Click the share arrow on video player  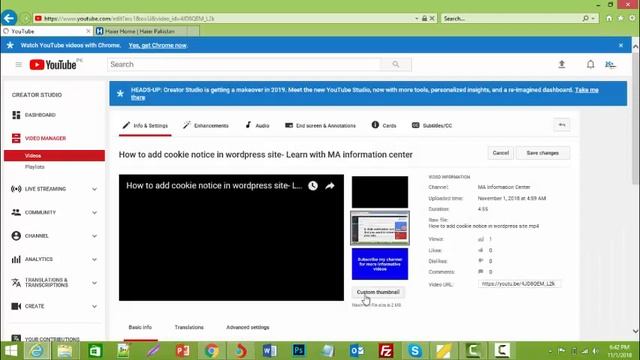(330, 186)
